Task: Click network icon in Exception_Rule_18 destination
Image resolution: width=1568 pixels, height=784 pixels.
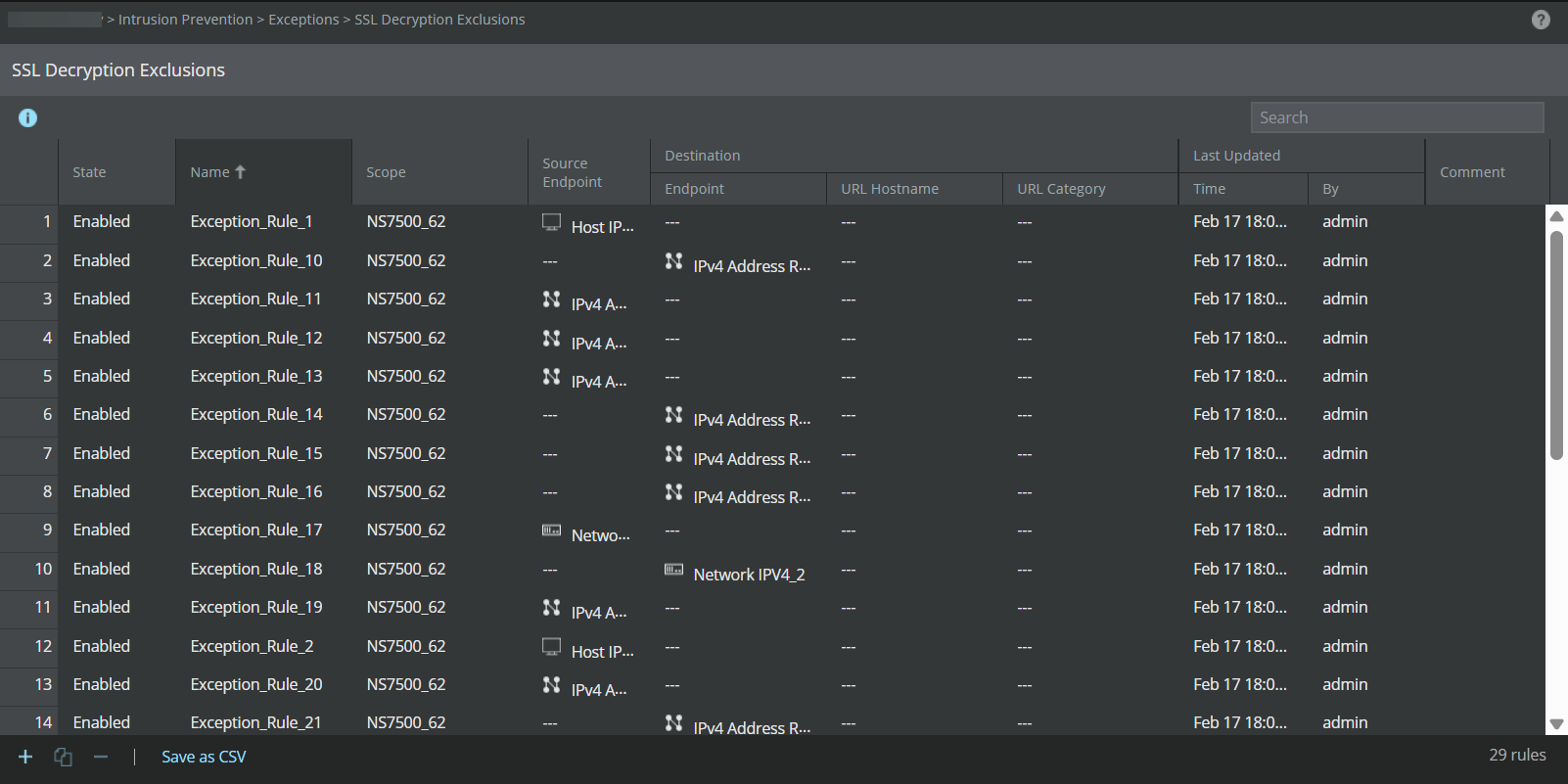Action: pyautogui.click(x=673, y=570)
